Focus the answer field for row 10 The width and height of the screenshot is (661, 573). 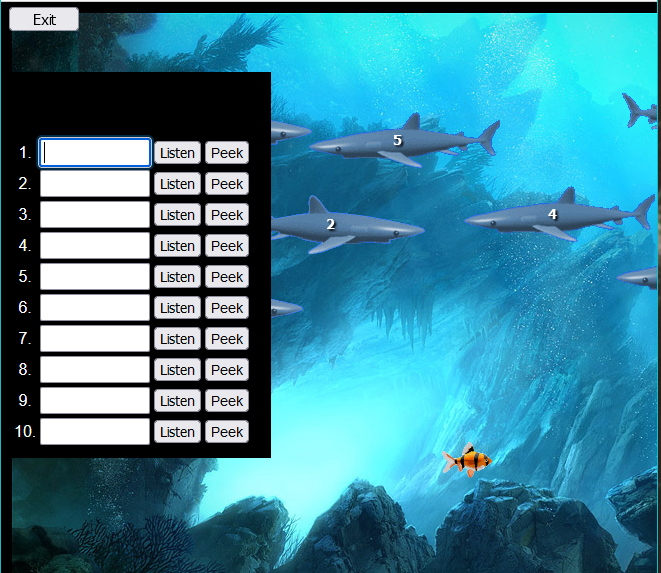95,431
